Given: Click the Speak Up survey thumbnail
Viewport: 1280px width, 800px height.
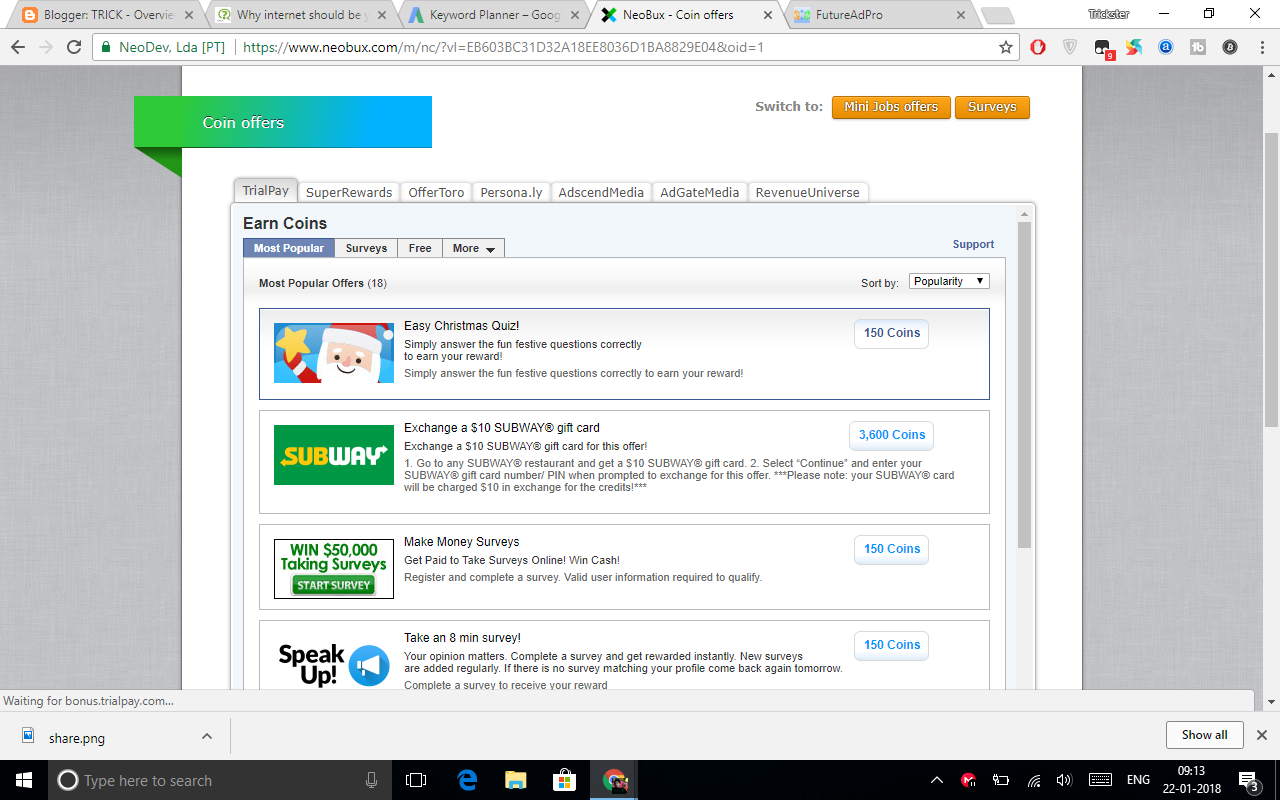Looking at the screenshot, I should tap(334, 665).
